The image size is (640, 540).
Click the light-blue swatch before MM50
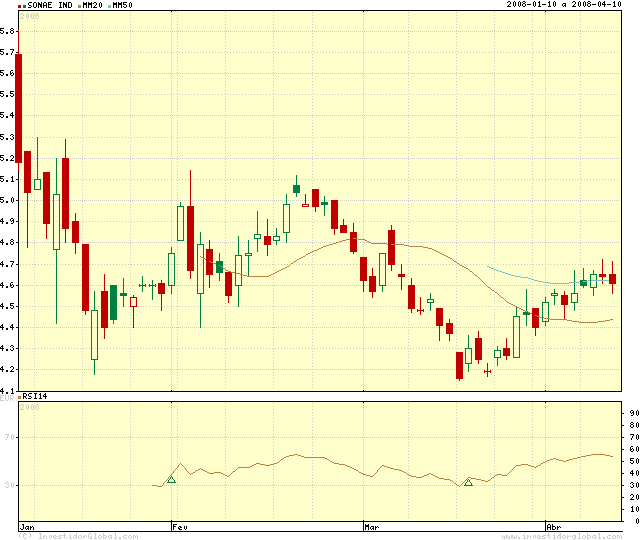click(110, 6)
